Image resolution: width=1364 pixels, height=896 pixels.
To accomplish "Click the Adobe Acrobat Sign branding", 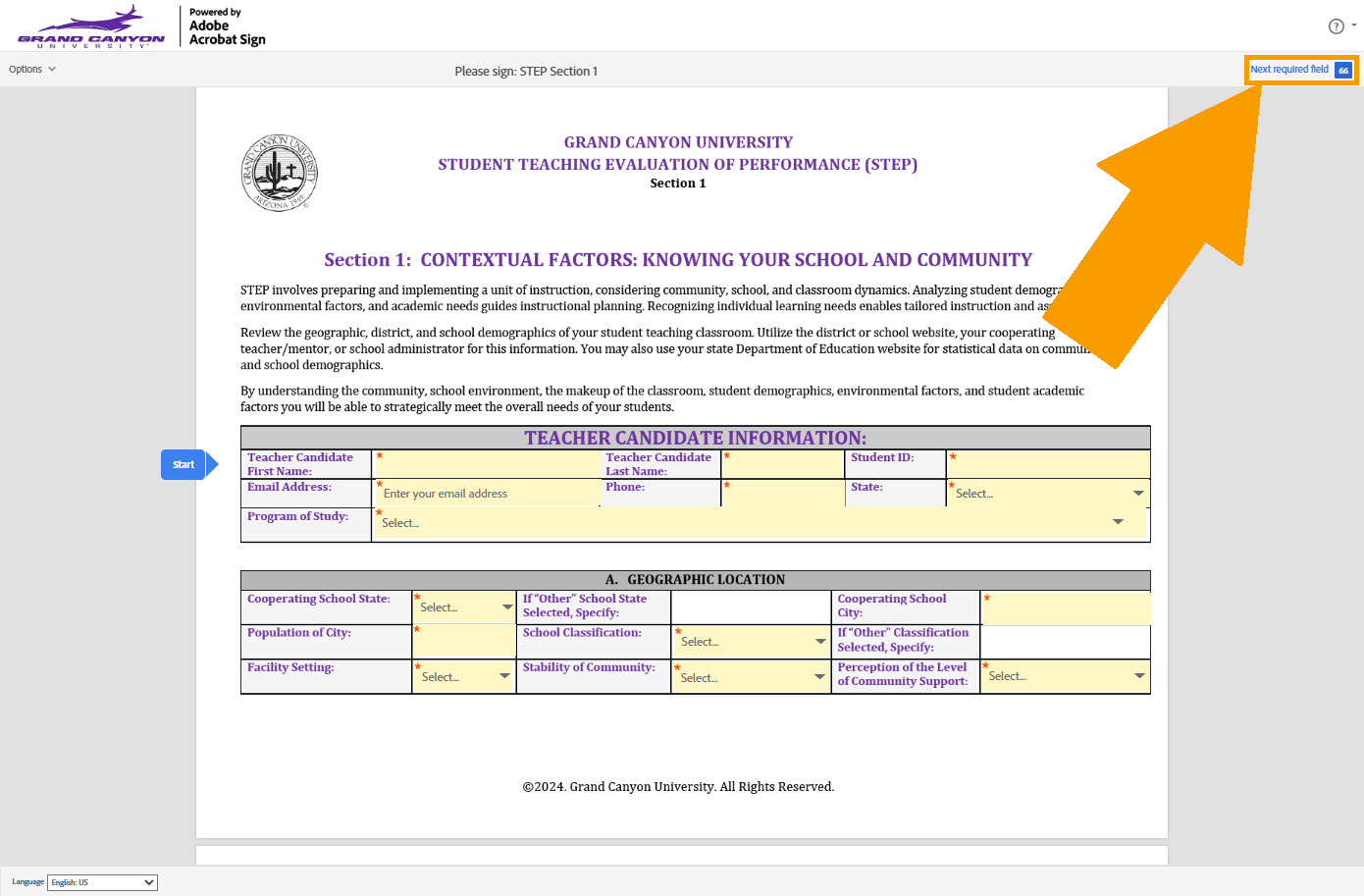I will coord(227,26).
